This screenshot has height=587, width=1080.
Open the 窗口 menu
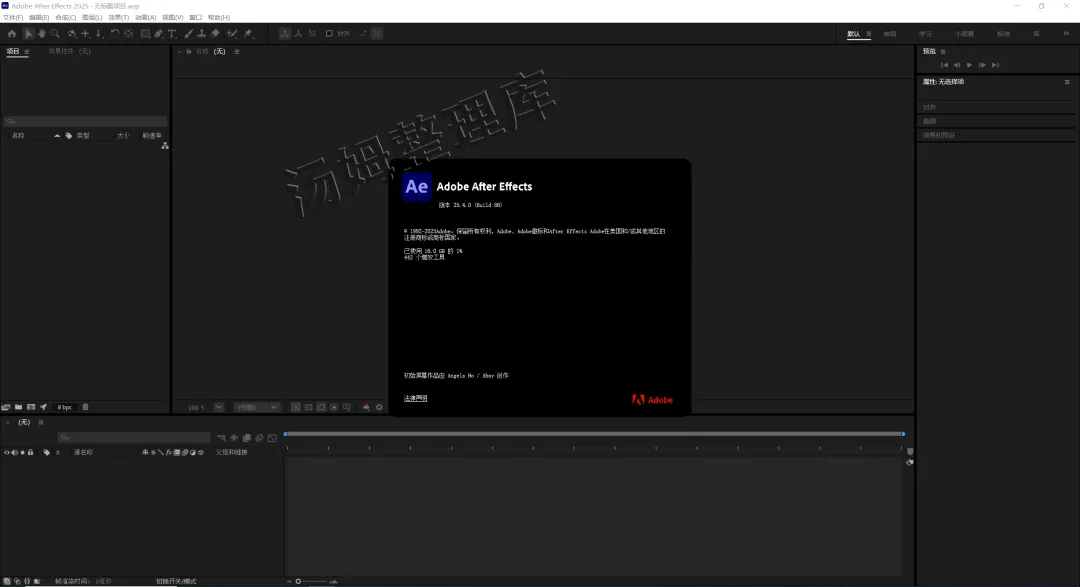click(196, 17)
